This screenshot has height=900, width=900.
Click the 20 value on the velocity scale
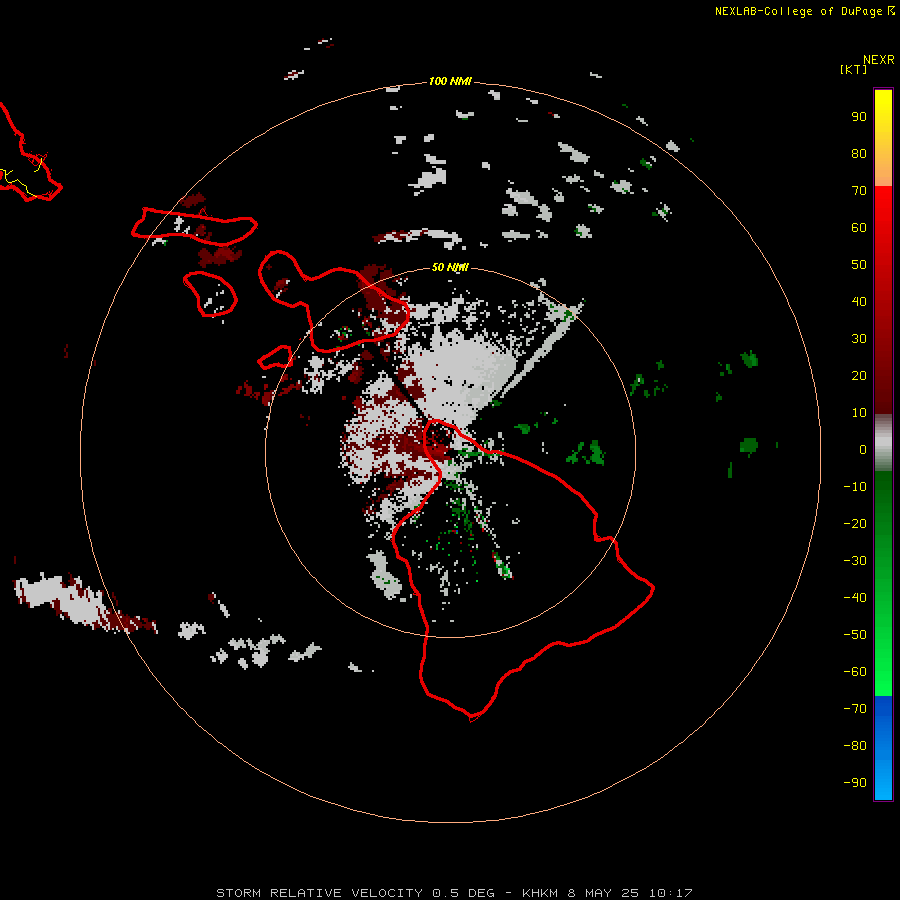coord(859,376)
